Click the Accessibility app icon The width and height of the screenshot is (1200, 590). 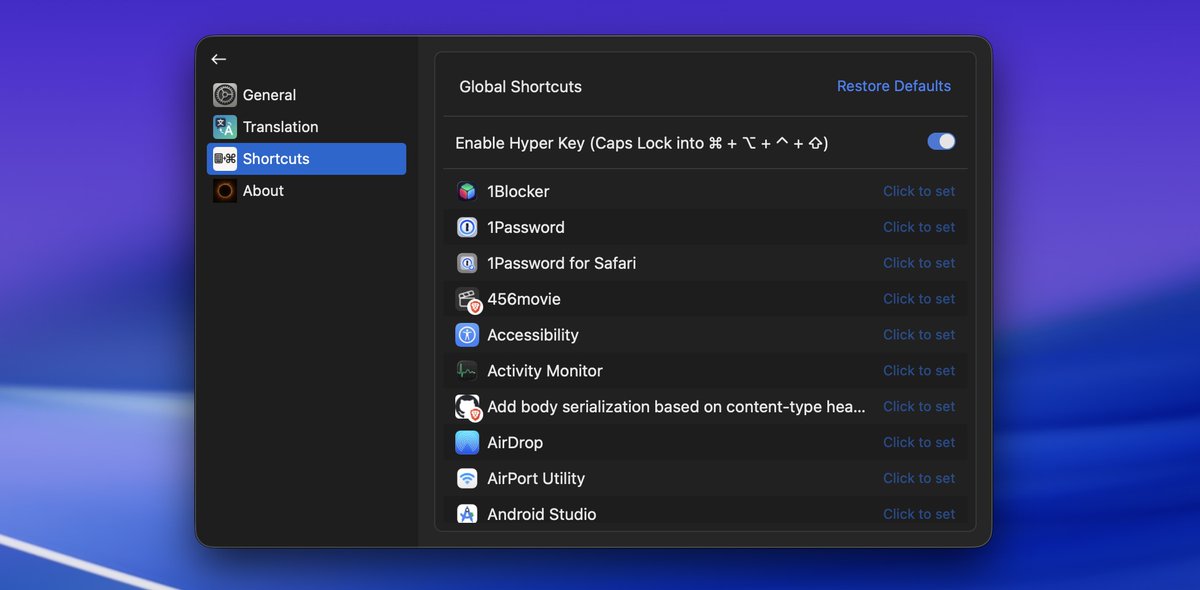(467, 335)
